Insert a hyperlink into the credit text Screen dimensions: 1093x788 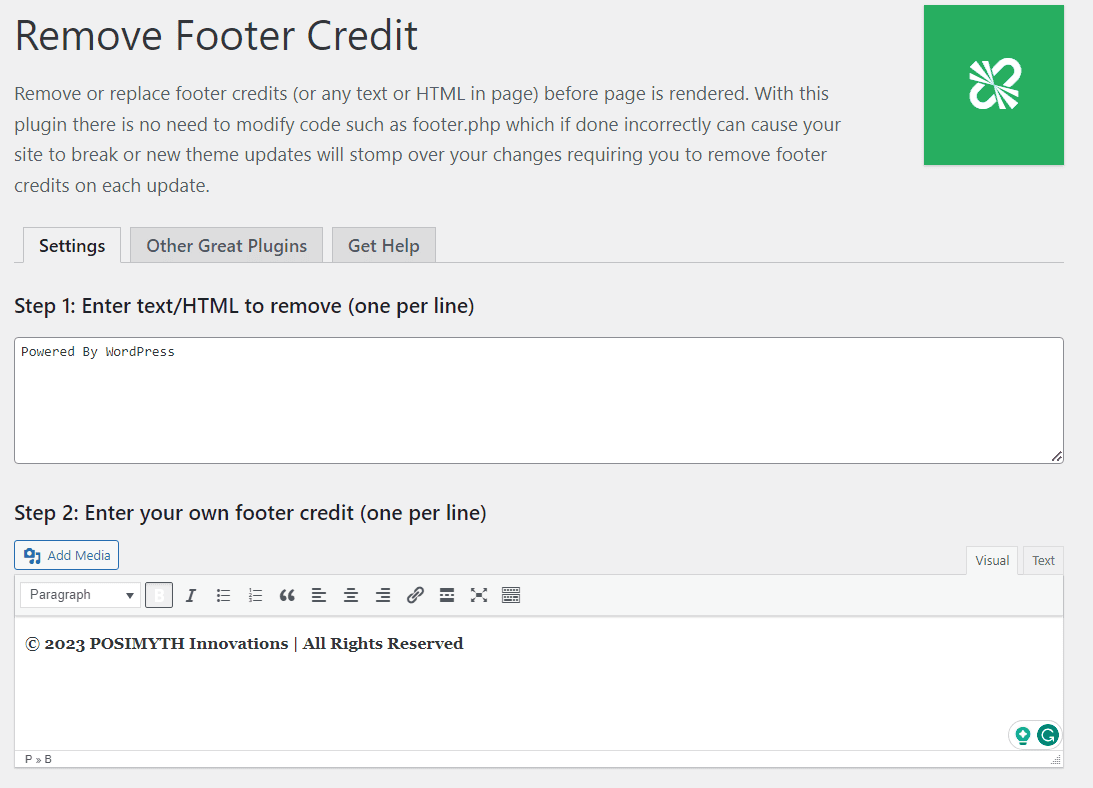pos(415,595)
